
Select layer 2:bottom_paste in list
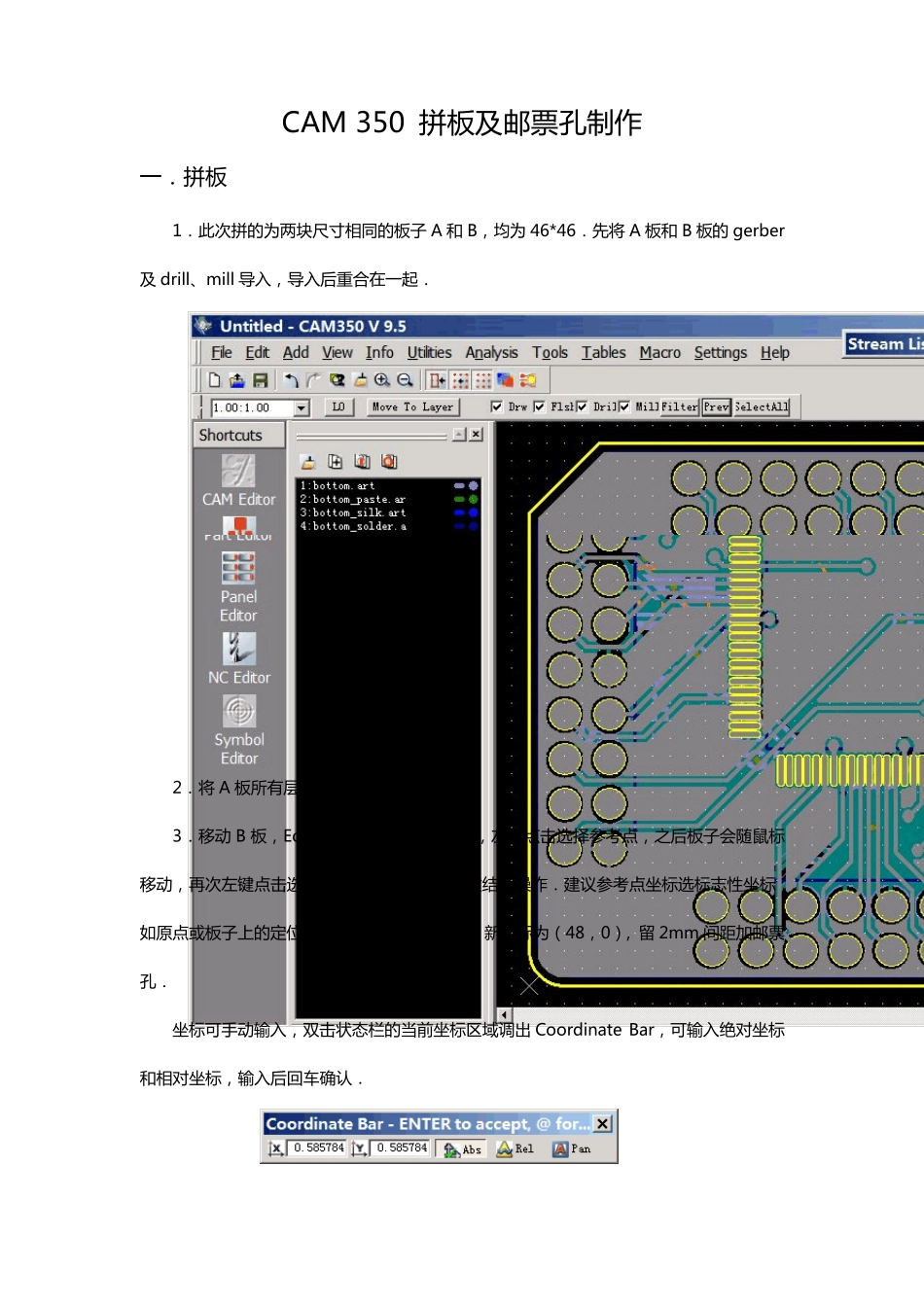point(353,499)
